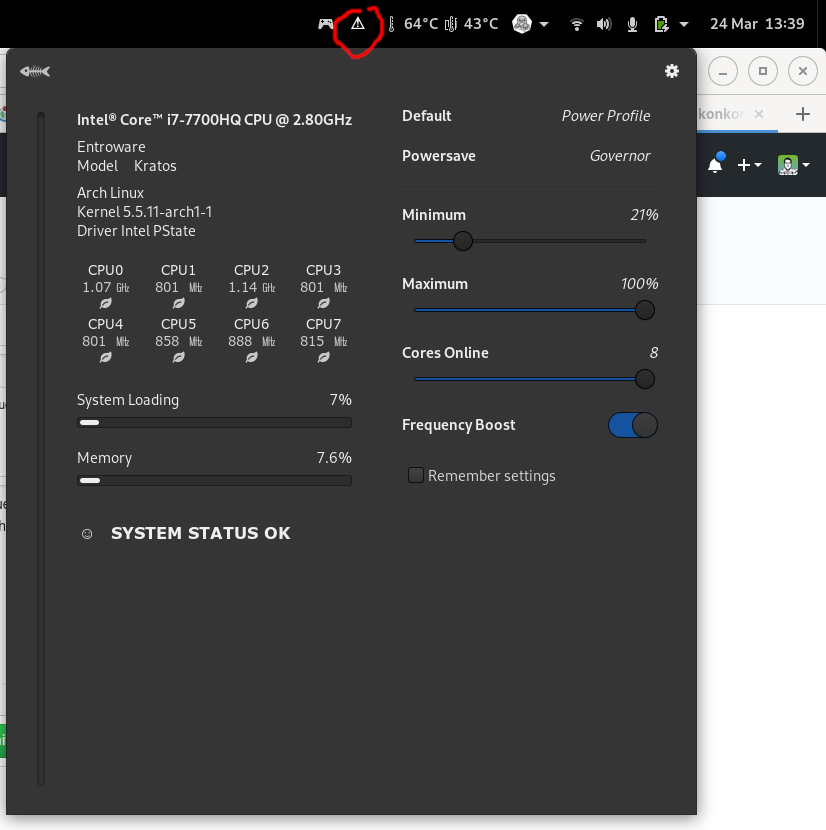Click the CPU6 888 MHz reading
Viewport: 826px width, 830px height.
click(x=252, y=341)
